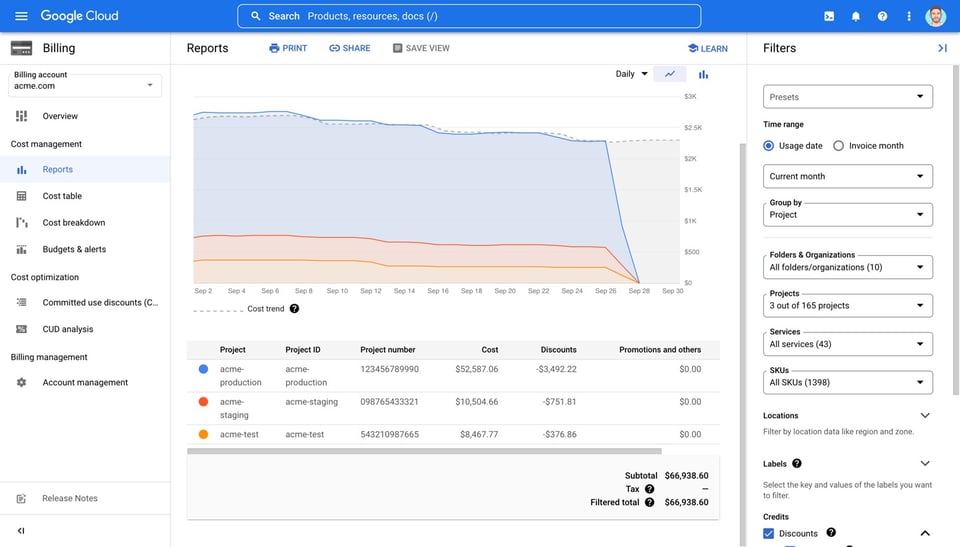Uncheck the Discounts credits checkbox

pos(768,534)
